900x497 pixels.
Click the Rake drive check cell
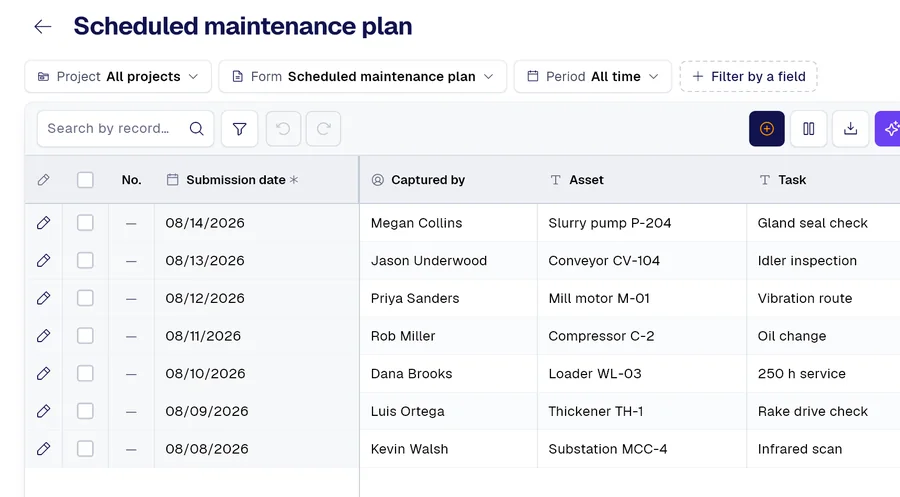823,411
